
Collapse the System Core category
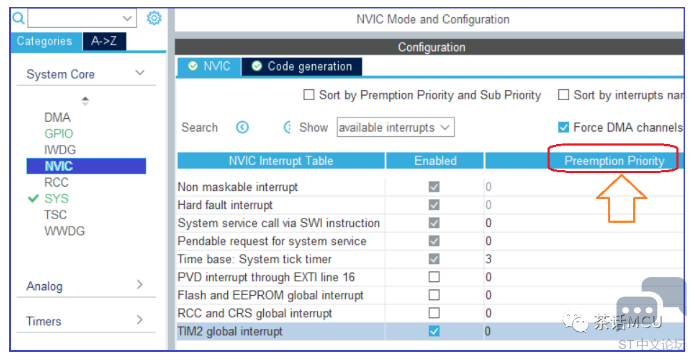click(x=140, y=73)
